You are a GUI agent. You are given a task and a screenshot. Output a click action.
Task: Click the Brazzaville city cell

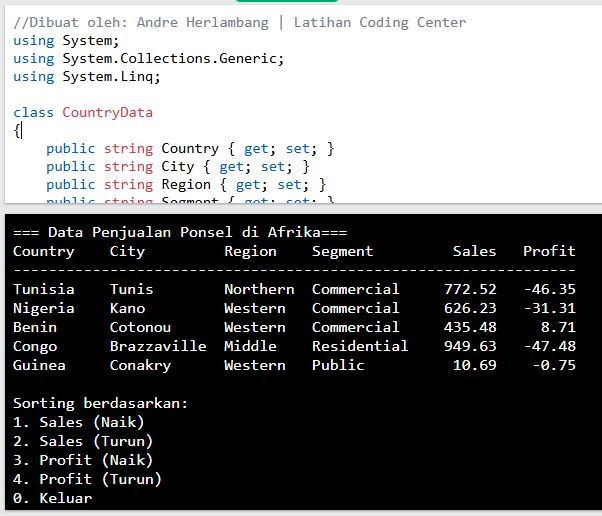click(158, 346)
